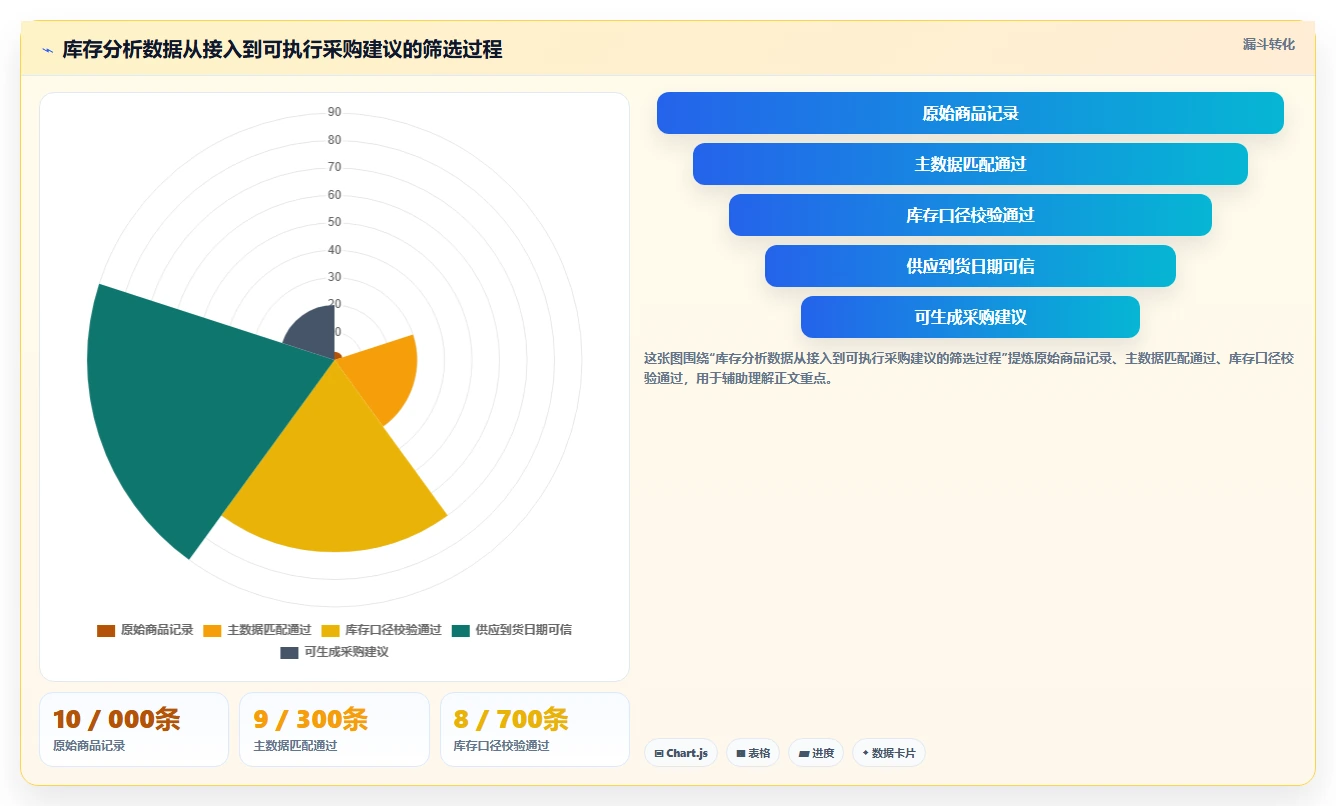Click the 可生成采购建议 legend label
Image resolution: width=1336 pixels, height=806 pixels.
[346, 652]
